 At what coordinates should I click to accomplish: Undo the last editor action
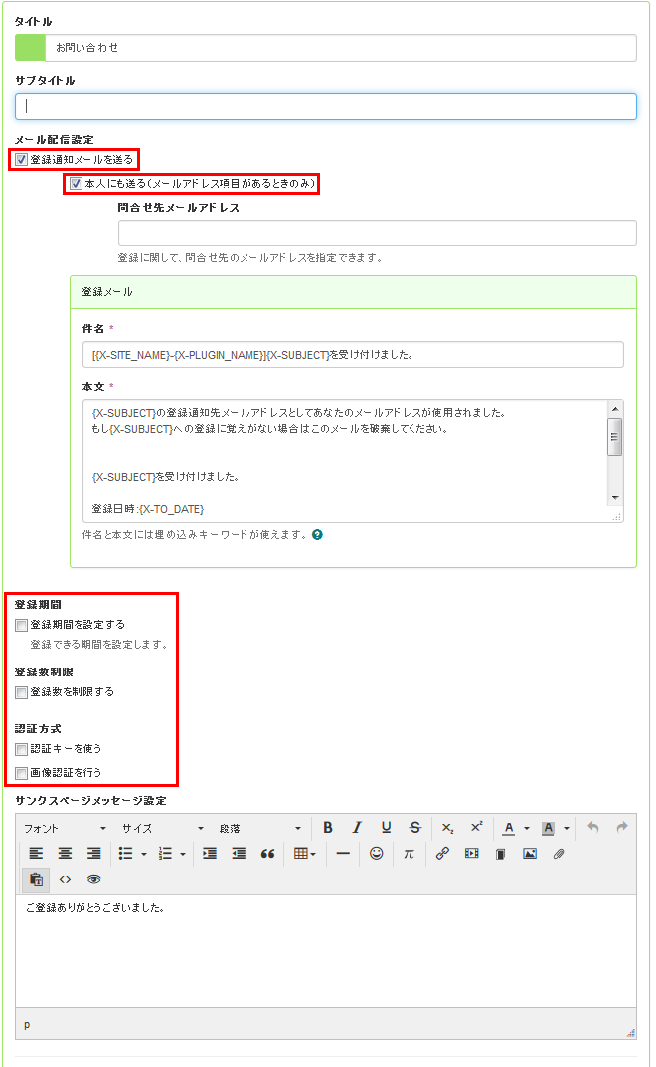click(x=593, y=827)
